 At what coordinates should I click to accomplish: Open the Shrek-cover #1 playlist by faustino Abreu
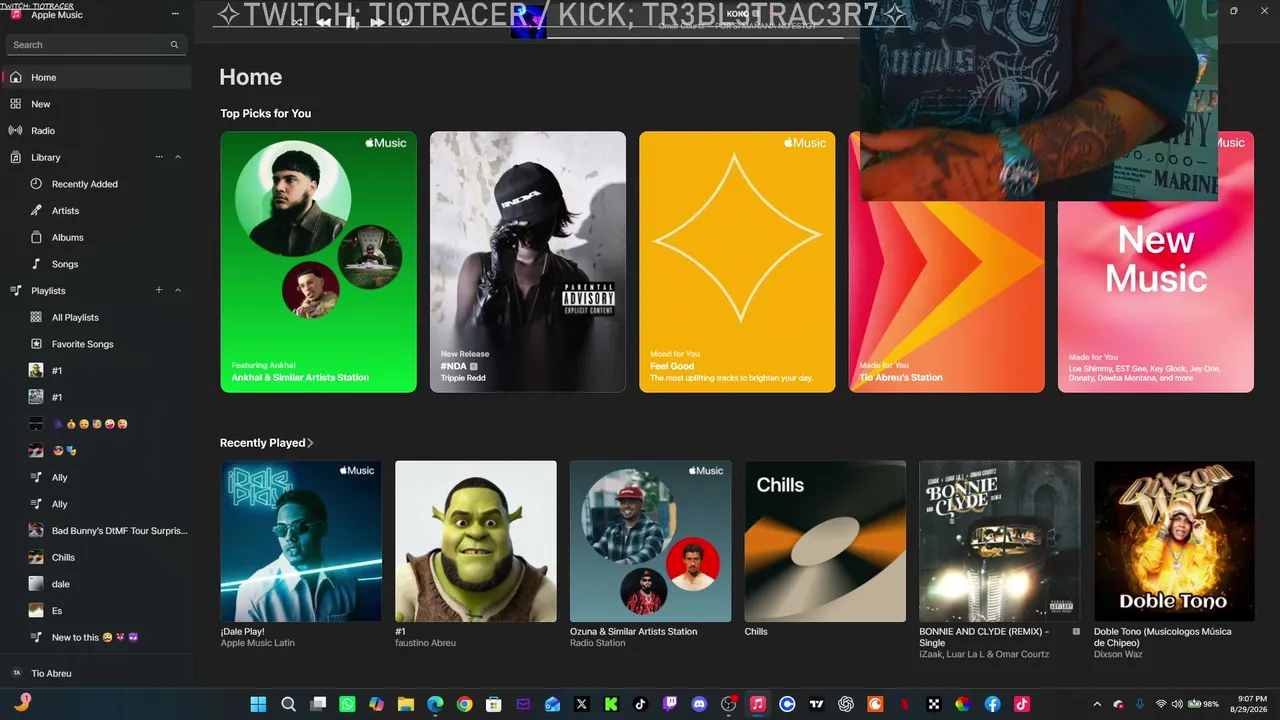476,541
